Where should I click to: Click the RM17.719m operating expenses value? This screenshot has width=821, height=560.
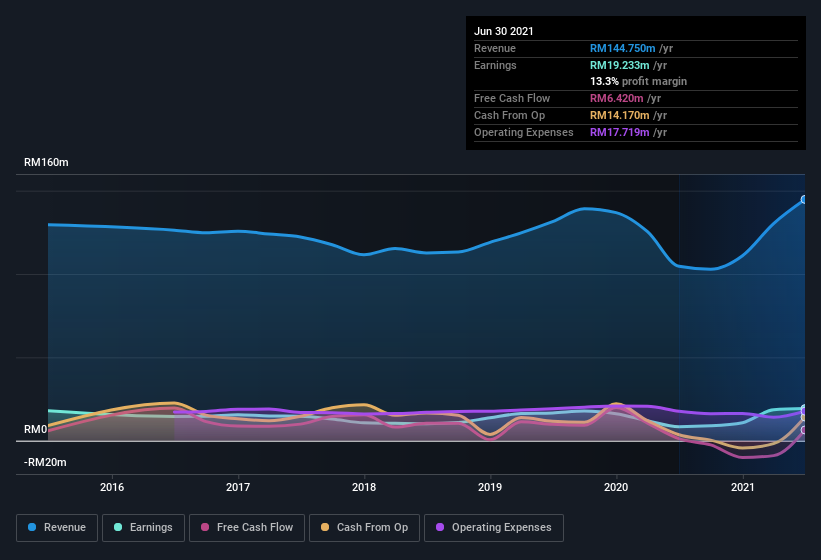(619, 132)
